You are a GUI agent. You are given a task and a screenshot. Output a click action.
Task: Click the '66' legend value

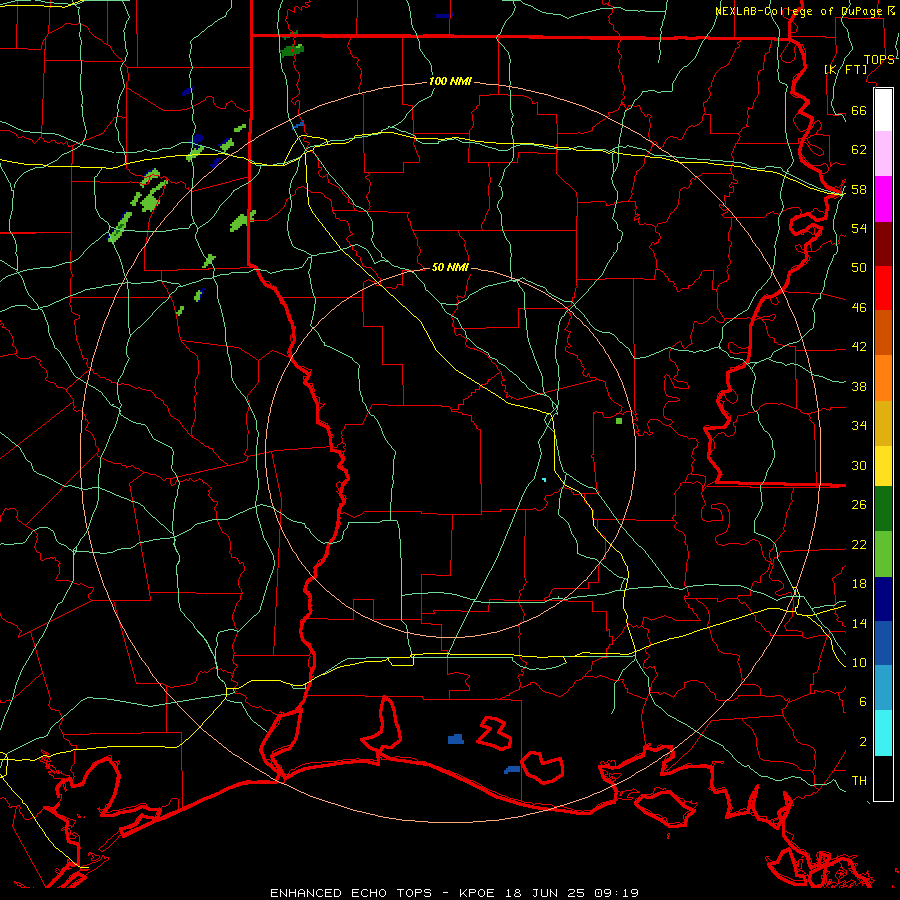tap(859, 111)
